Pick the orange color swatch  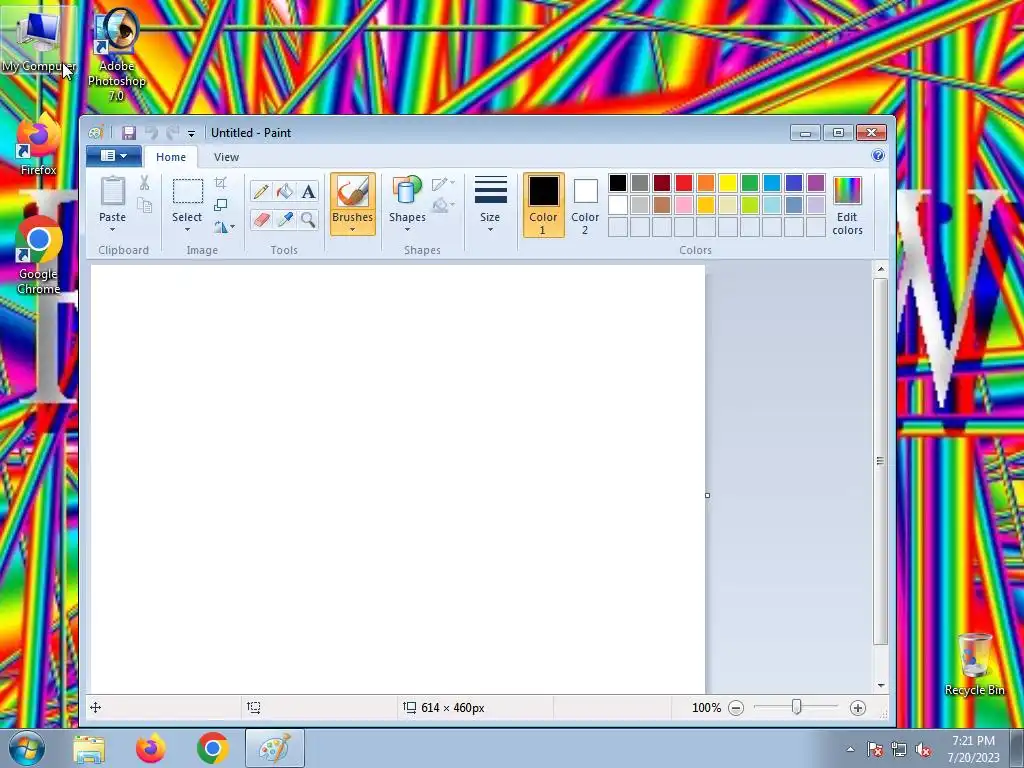coord(706,183)
